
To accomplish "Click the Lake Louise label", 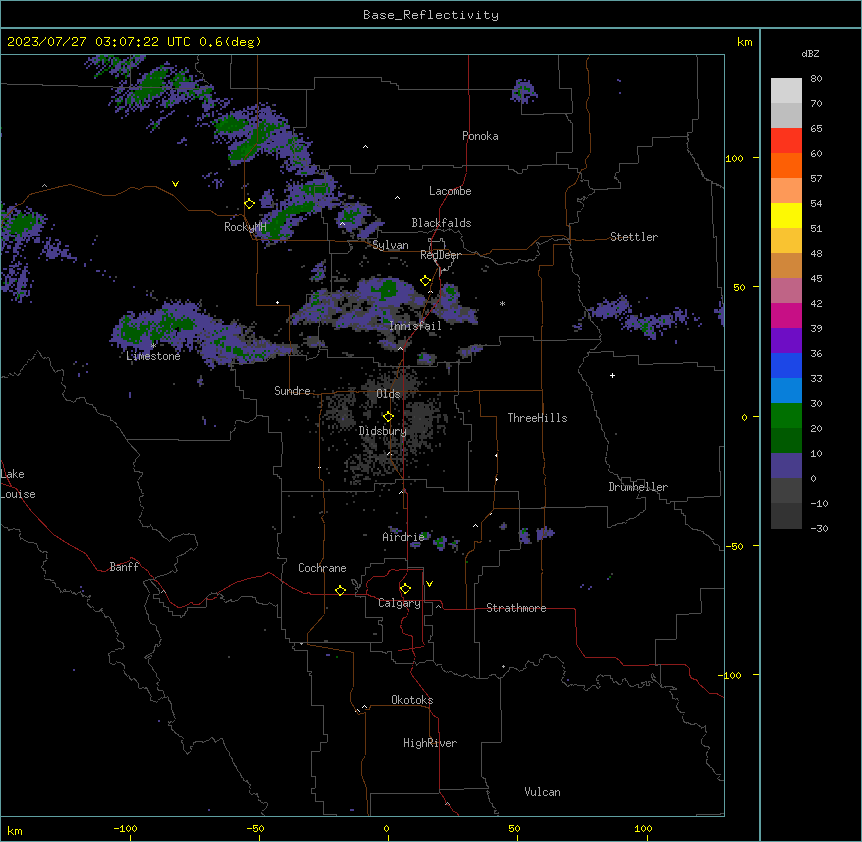I will tap(18, 484).
